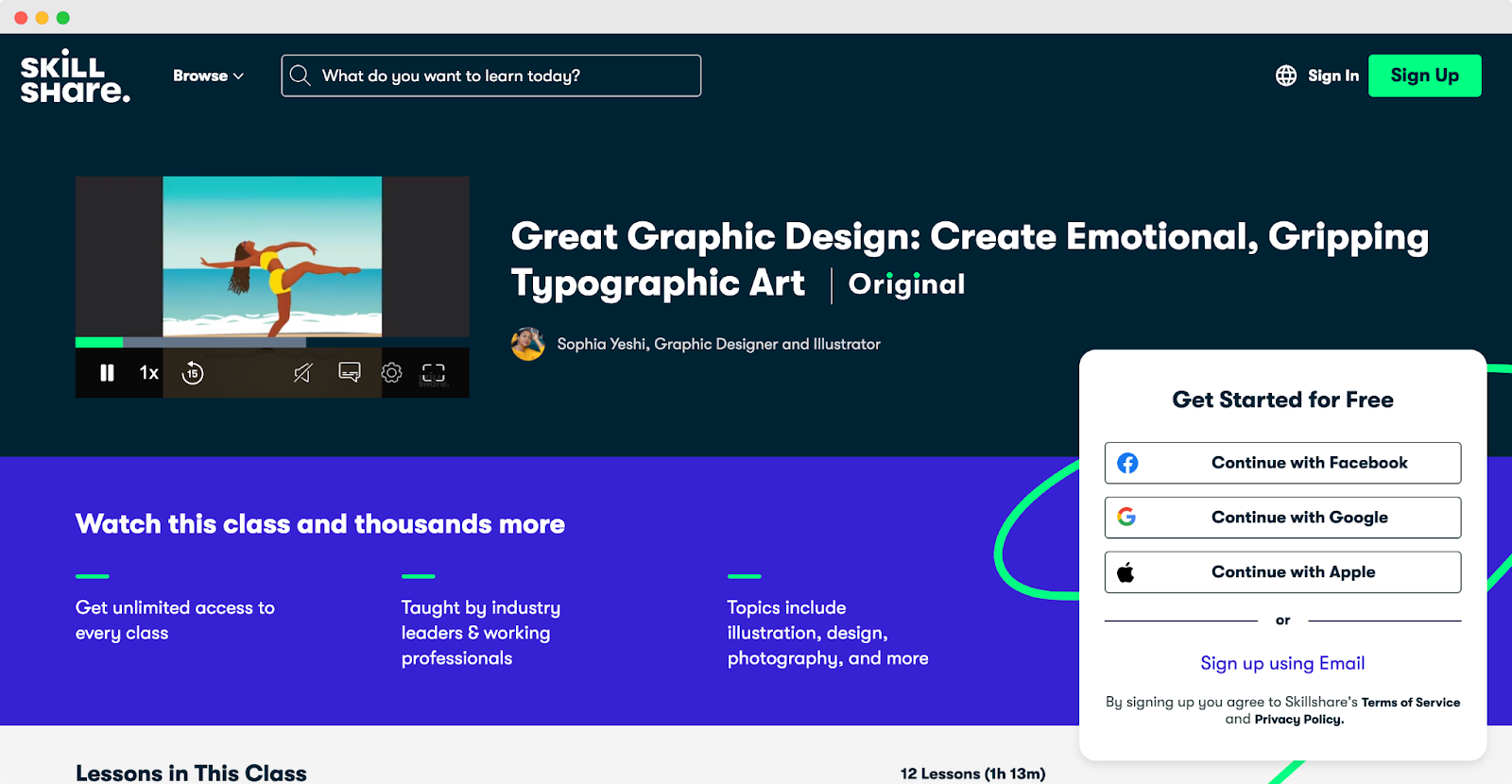Click the magnifier search icon

click(x=300, y=76)
